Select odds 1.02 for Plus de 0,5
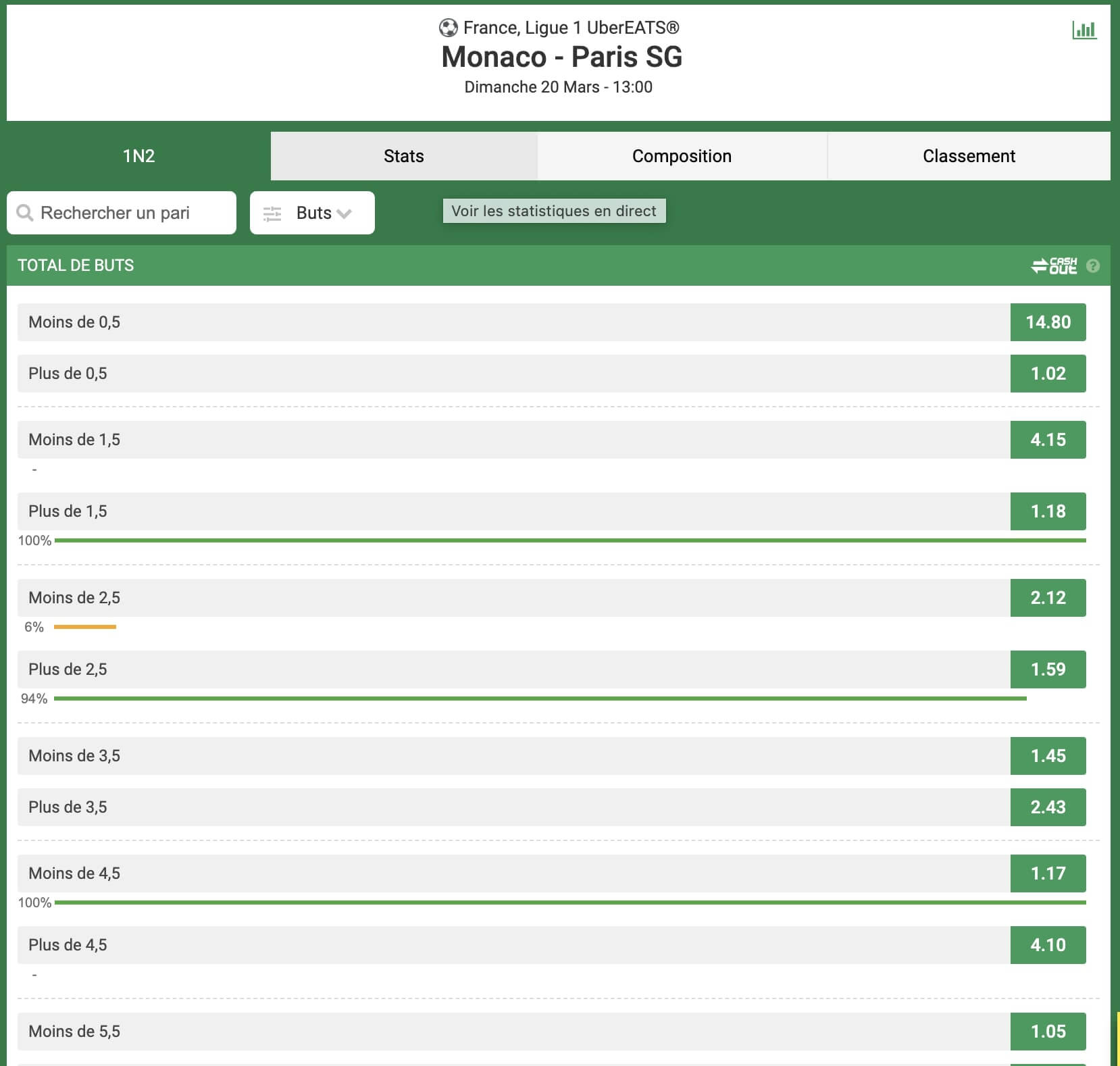This screenshot has height=1066, width=1120. tap(1048, 374)
